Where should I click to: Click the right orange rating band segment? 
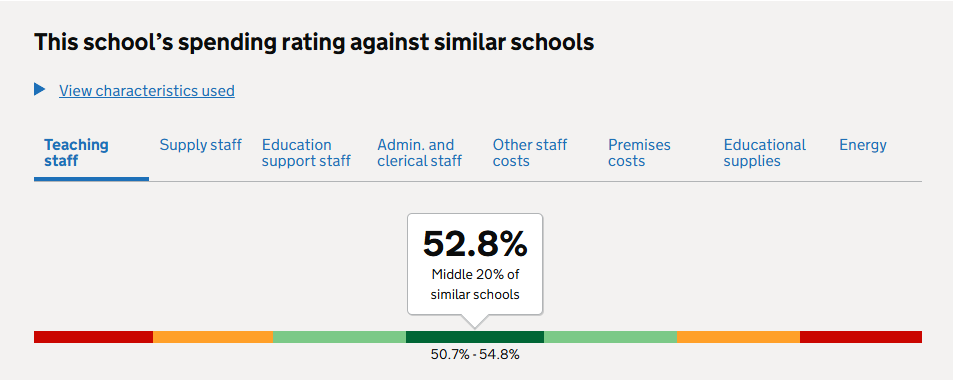(x=738, y=337)
